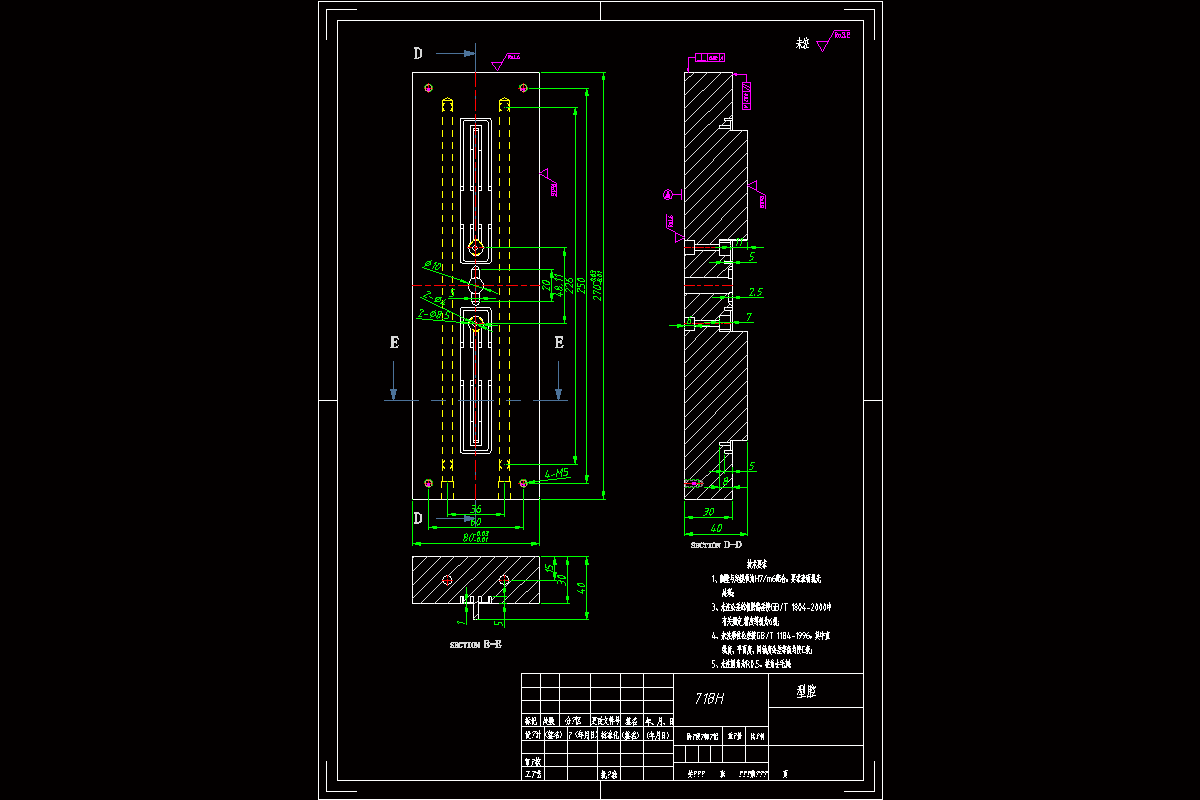Viewport: 1200px width, 800px height.
Task: Select the '270' overall height dimension
Action: (597, 285)
